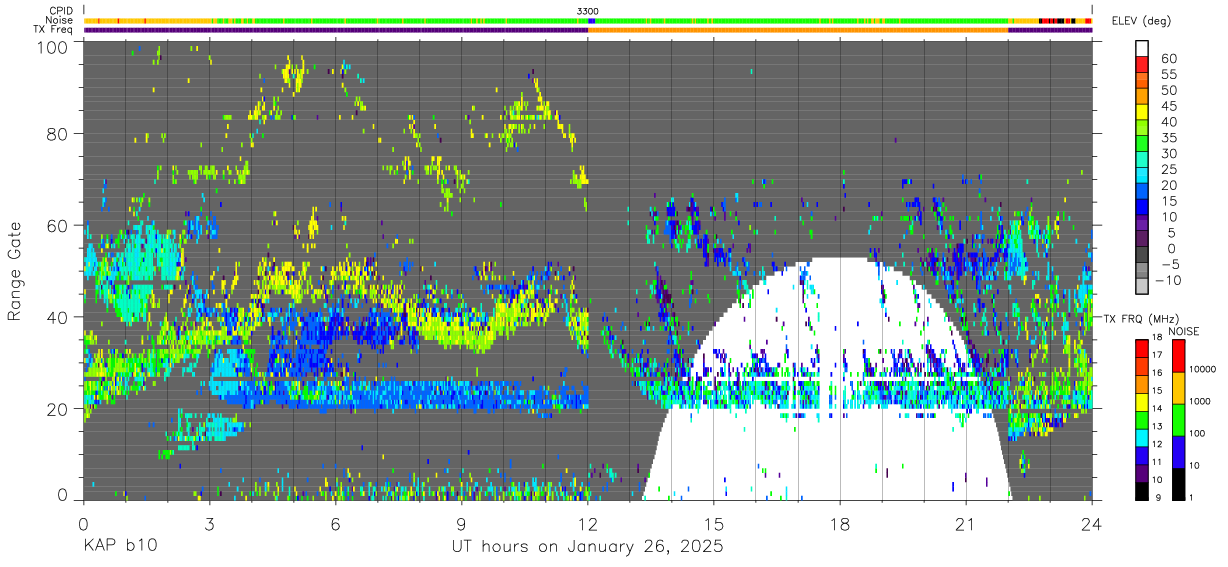Click the red top segment of NOISE colorbar
Screen dimensions: 1228x567
pyautogui.click(x=1179, y=357)
